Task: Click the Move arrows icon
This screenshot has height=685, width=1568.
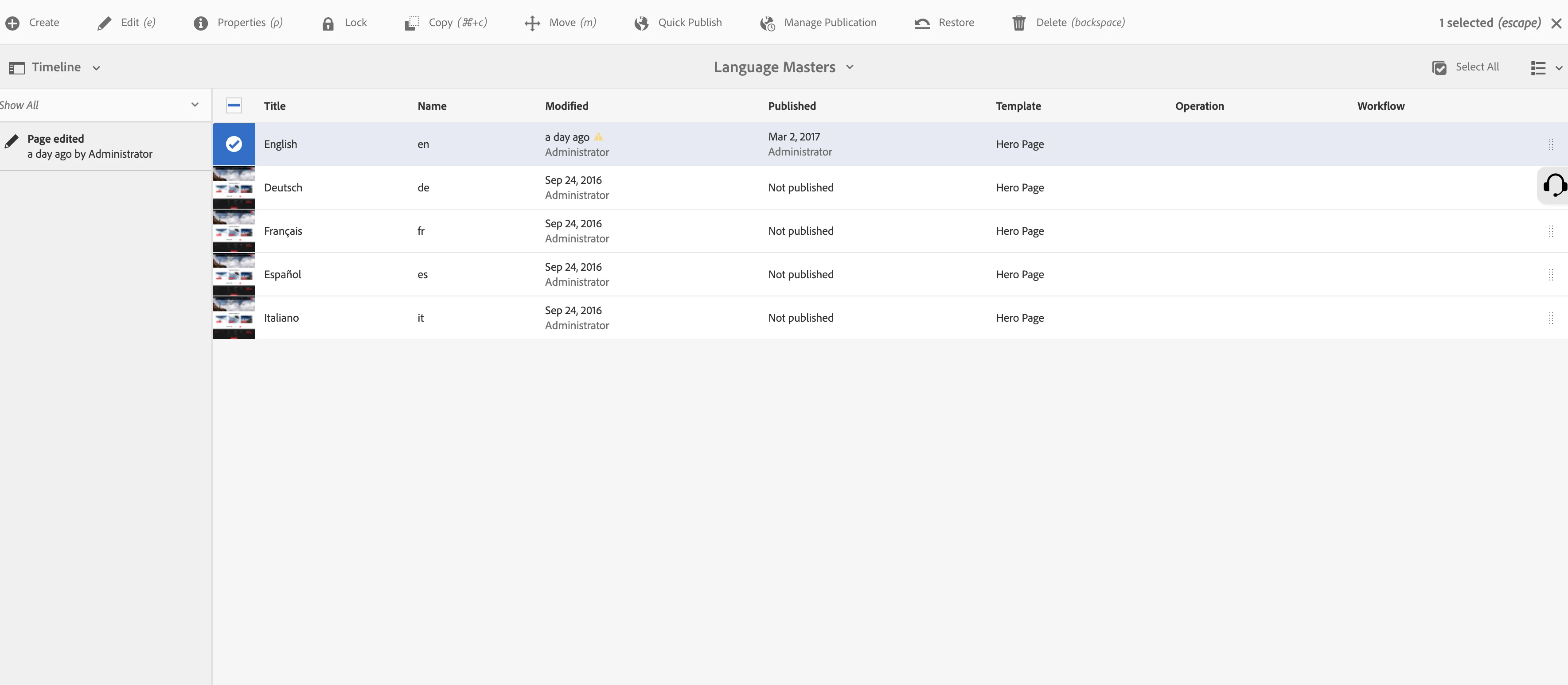Action: pyautogui.click(x=532, y=23)
